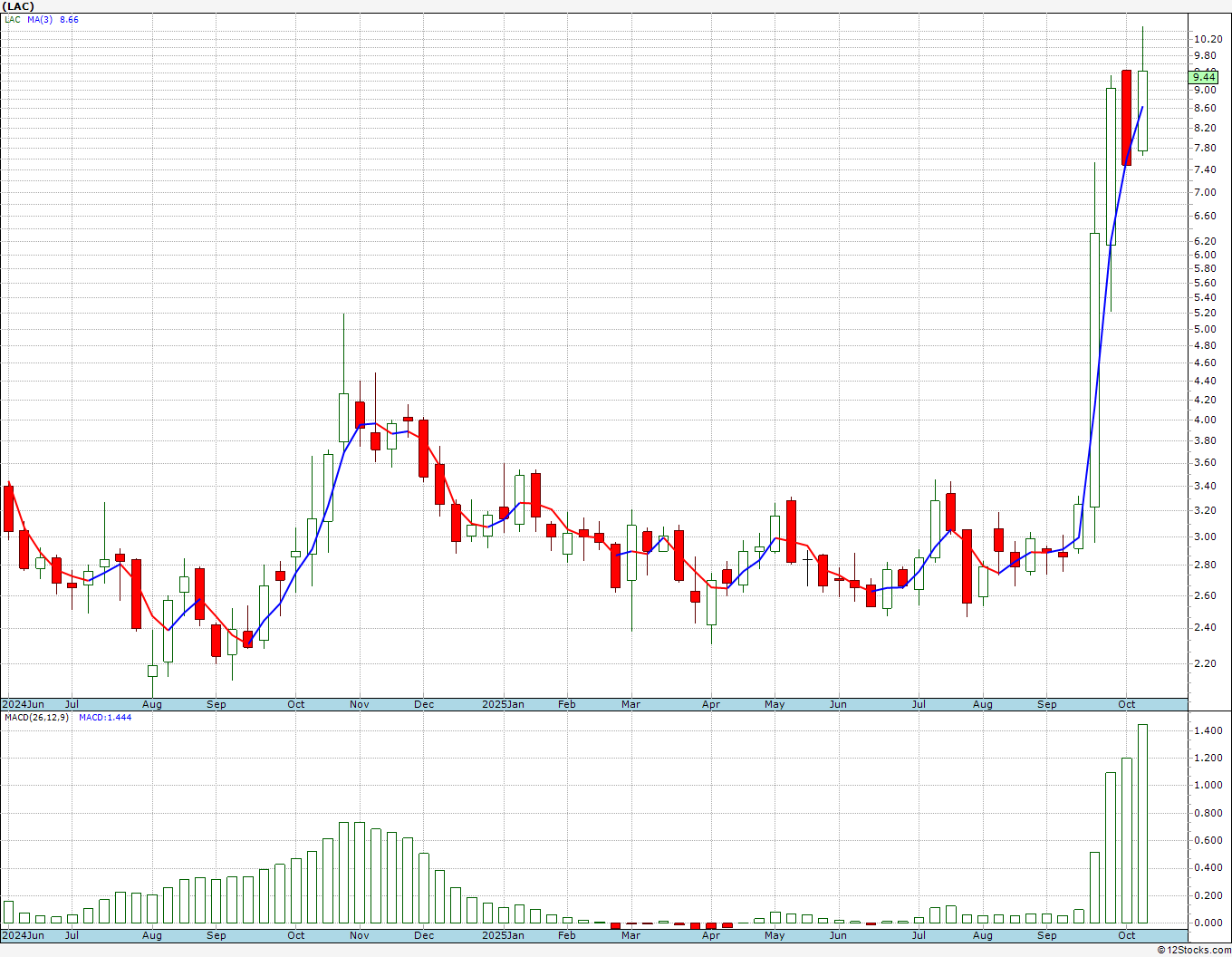The height and width of the screenshot is (957, 1232).
Task: Select the MACD:1.444 value label
Action: coord(105,718)
